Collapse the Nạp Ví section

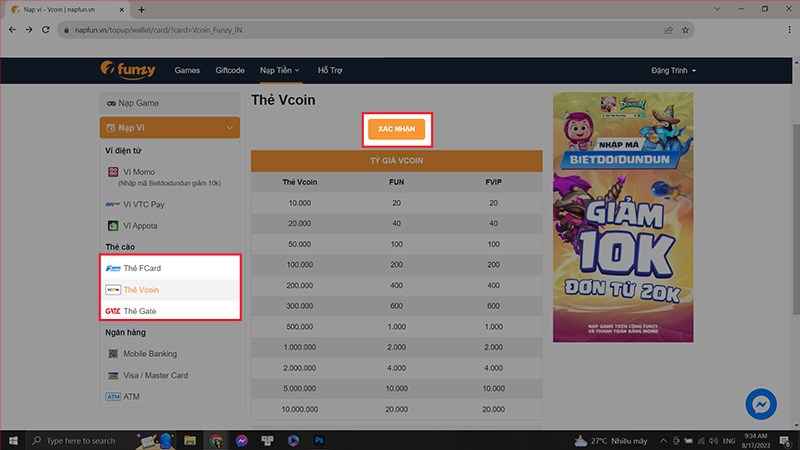point(170,128)
